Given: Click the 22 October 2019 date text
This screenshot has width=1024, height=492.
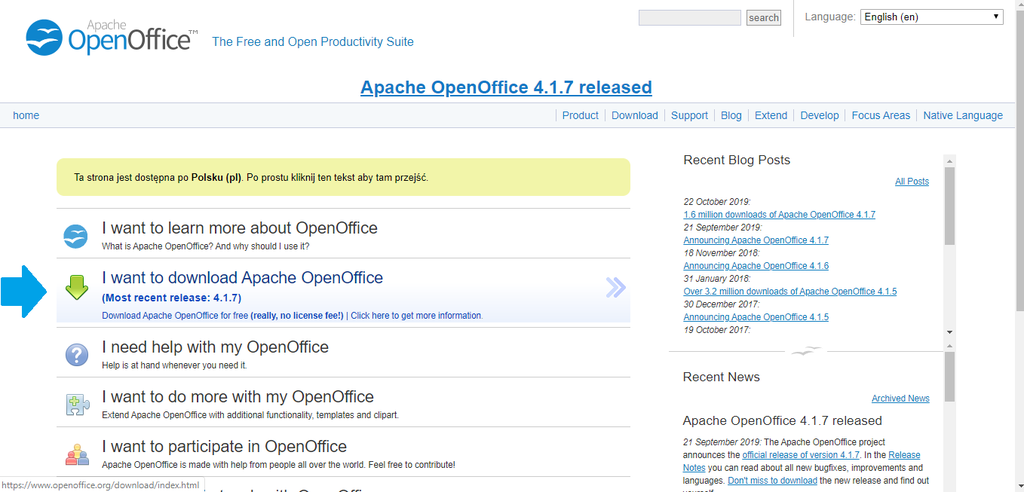Looking at the screenshot, I should coord(717,202).
